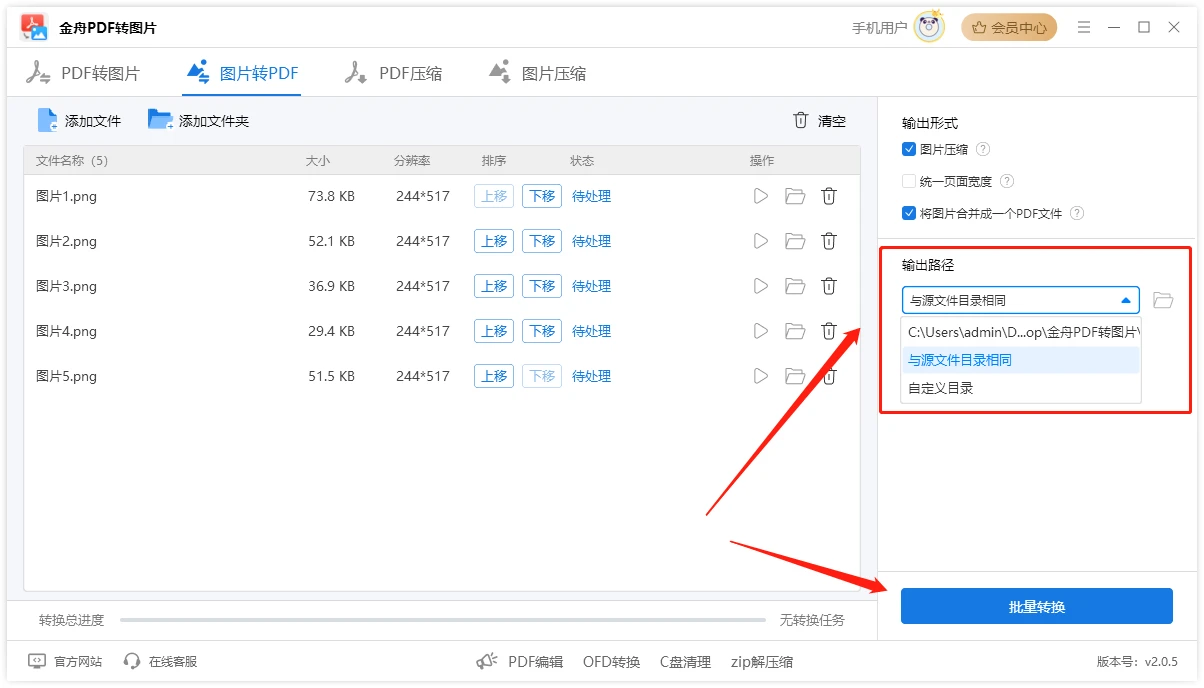Click the 批量转换 button
This screenshot has width=1204, height=688.
pyautogui.click(x=1036, y=606)
